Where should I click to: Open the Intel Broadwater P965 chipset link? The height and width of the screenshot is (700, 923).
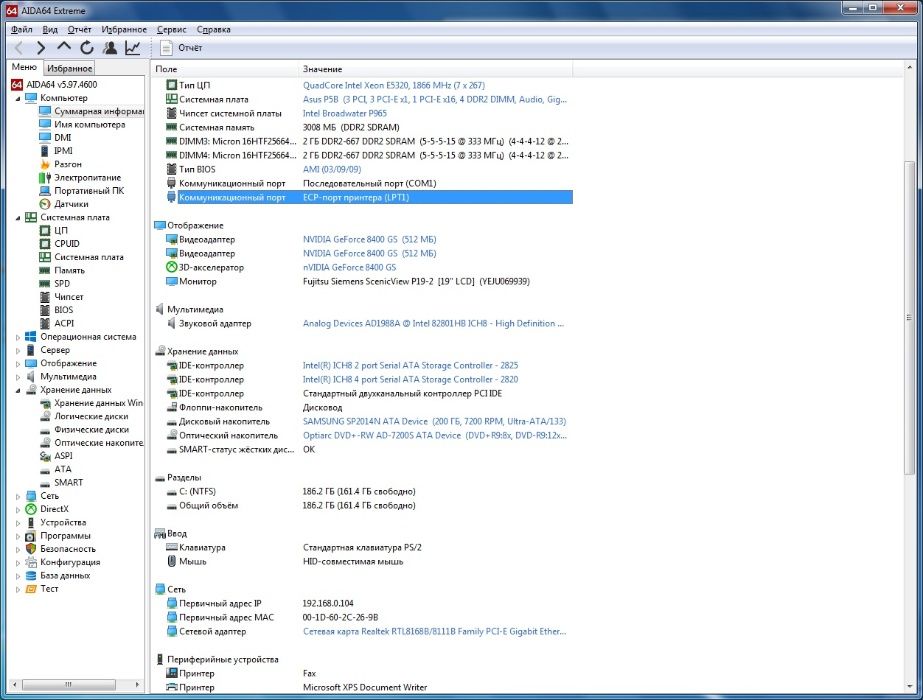pyautogui.click(x=344, y=114)
